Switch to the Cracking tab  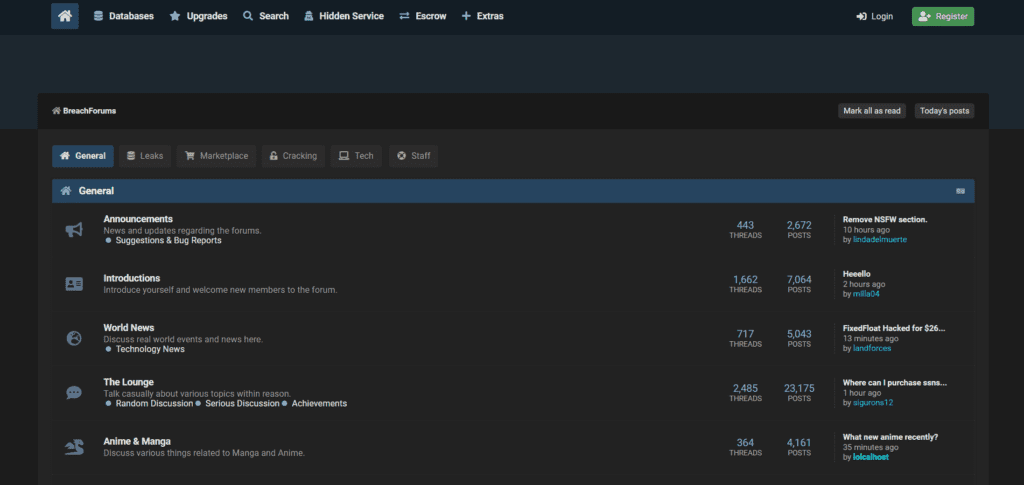(293, 156)
